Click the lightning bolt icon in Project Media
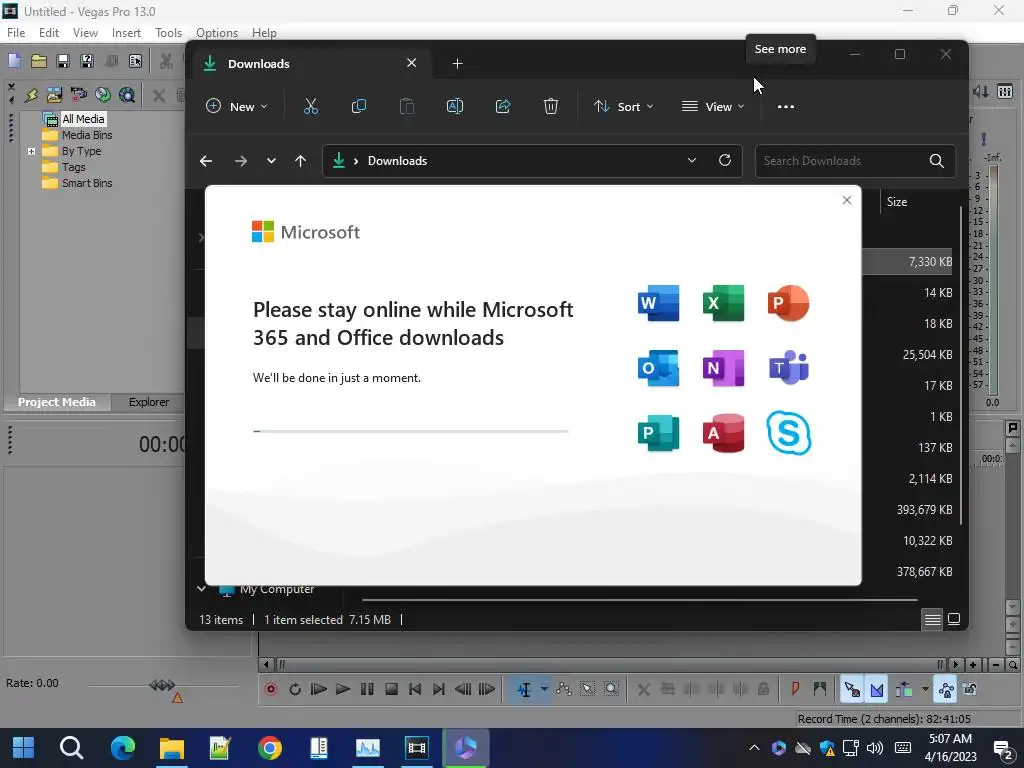Image resolution: width=1024 pixels, height=768 pixels. click(x=31, y=95)
